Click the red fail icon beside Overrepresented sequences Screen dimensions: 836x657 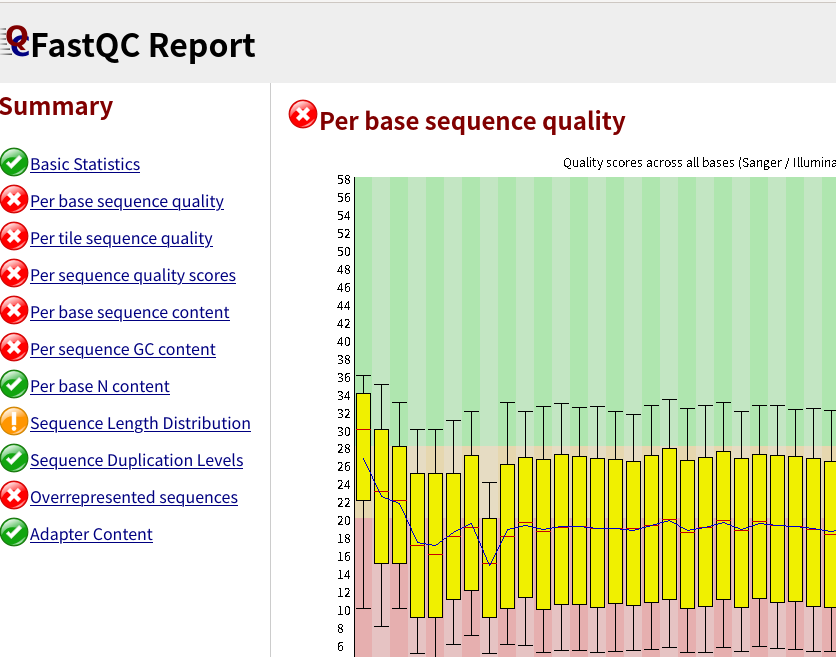(x=14, y=495)
